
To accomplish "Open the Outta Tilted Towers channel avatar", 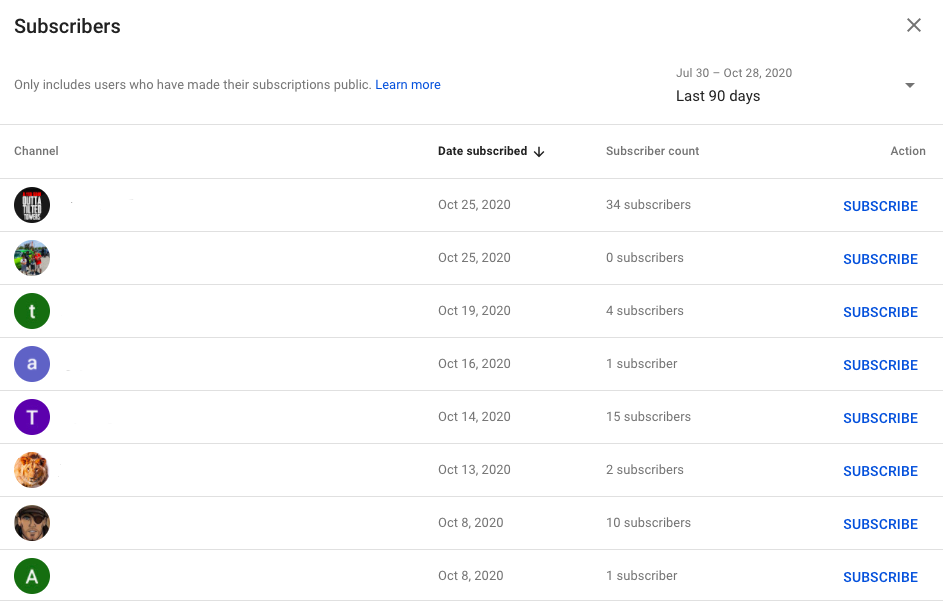I will [32, 205].
